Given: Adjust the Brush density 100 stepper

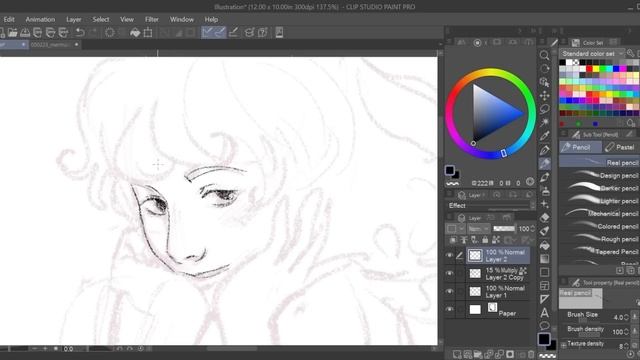Looking at the screenshot, I should (627, 332).
